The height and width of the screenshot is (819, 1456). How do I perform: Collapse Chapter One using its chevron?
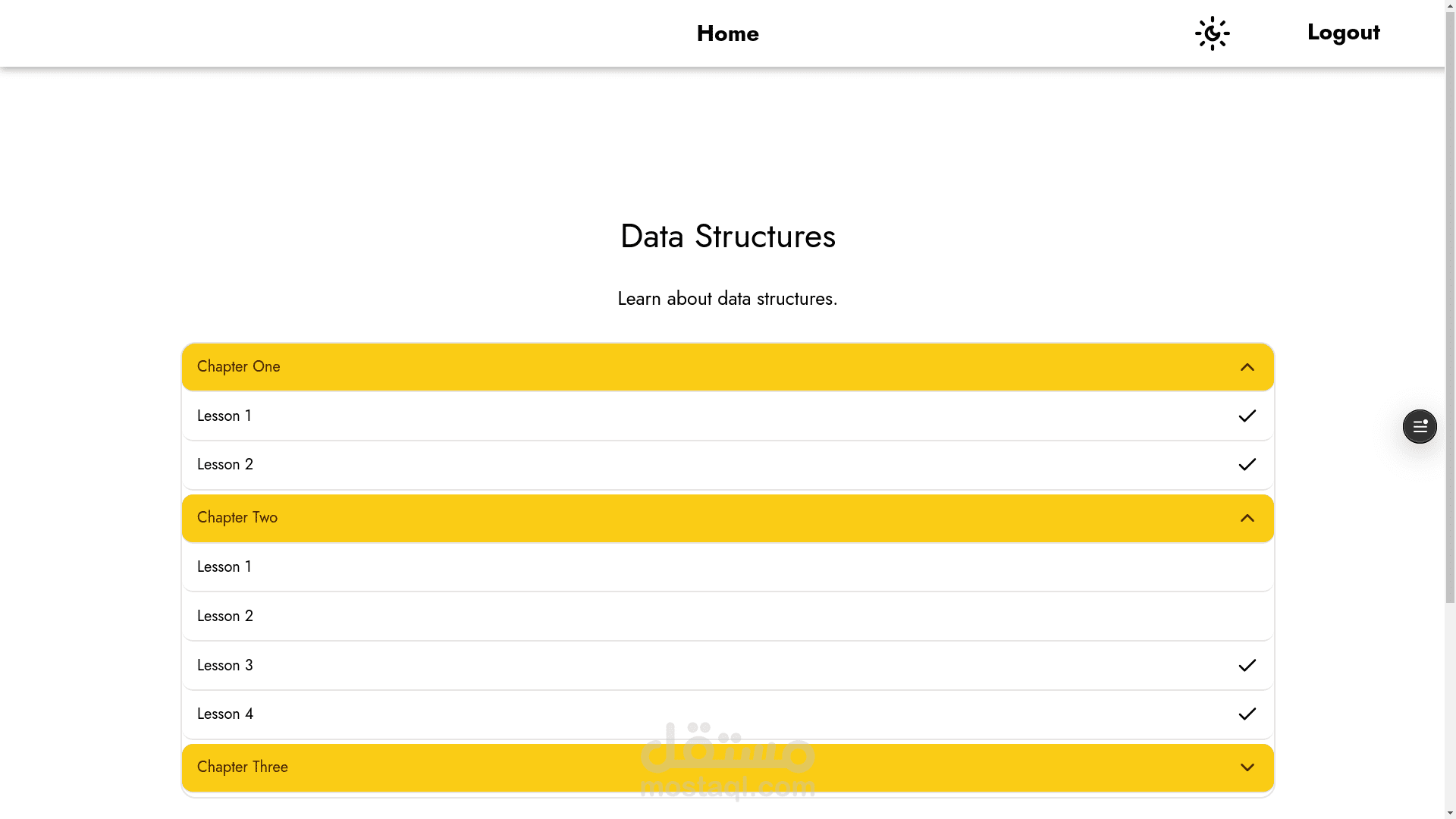pos(1247,368)
